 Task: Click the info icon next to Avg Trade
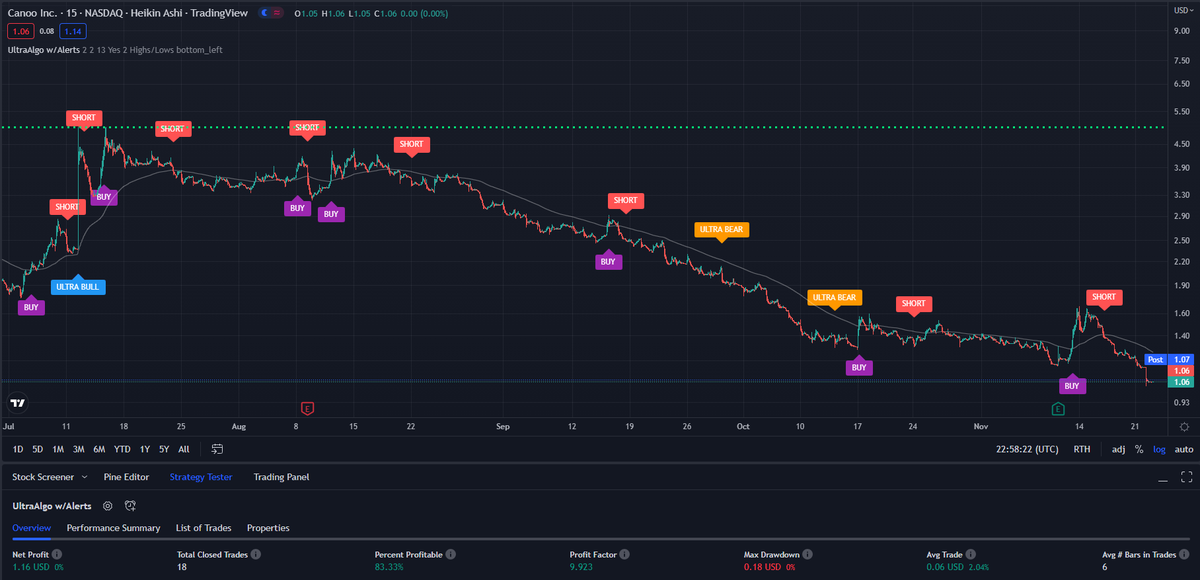(x=972, y=554)
